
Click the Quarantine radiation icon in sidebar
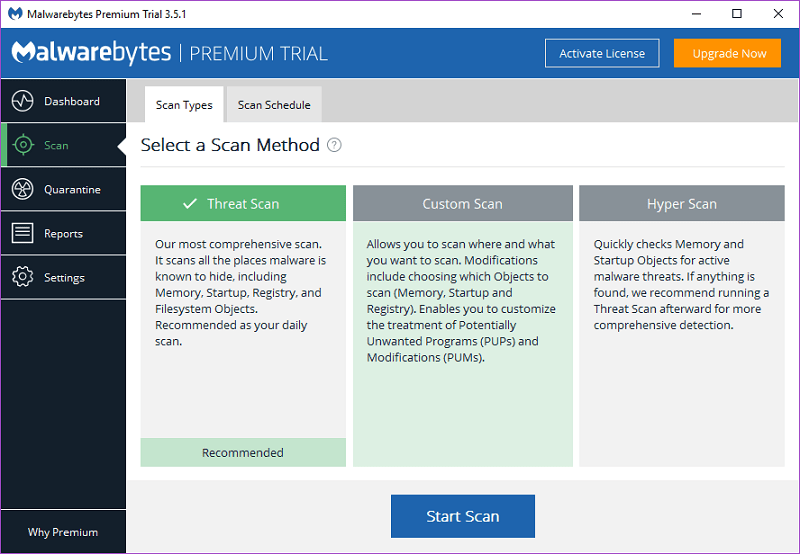point(22,189)
